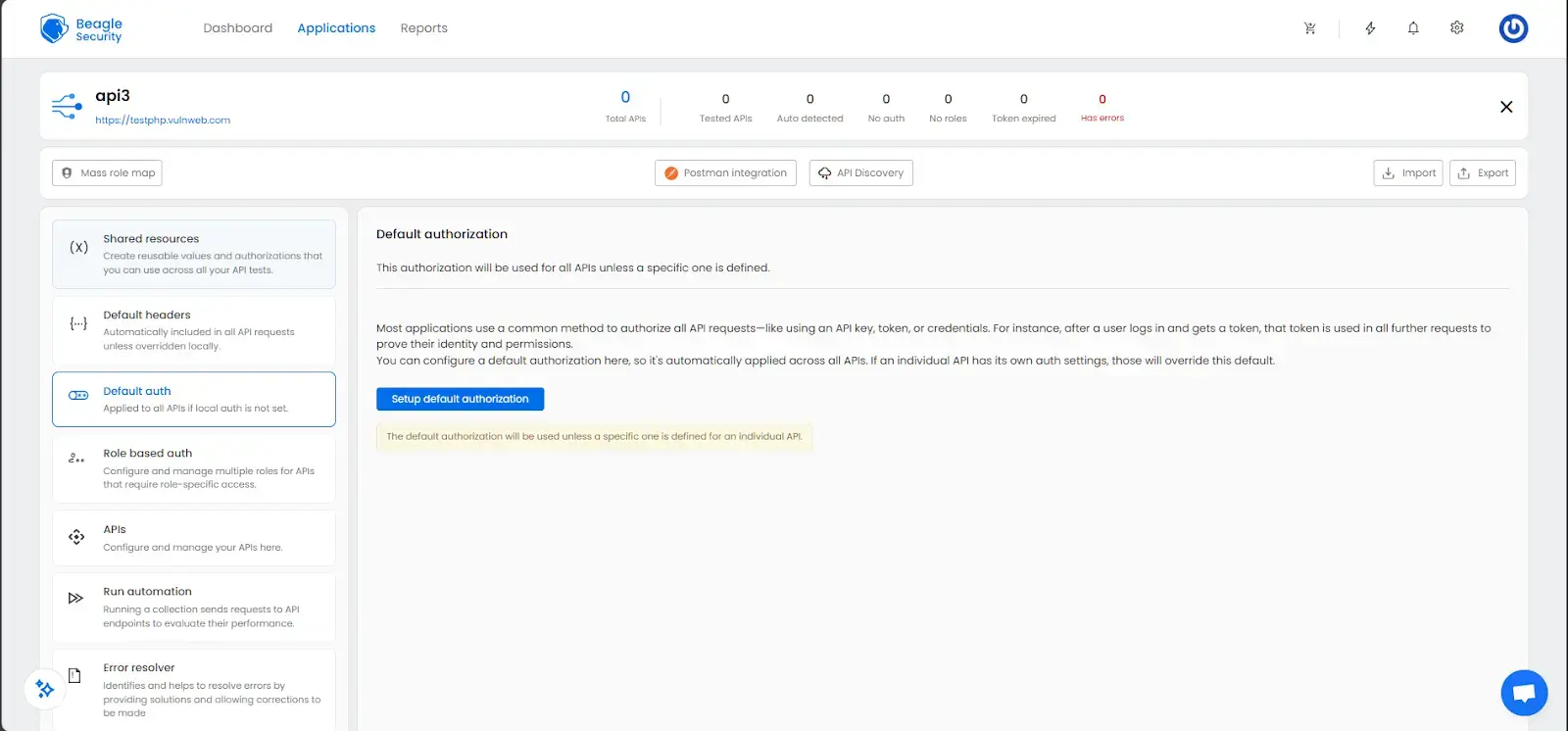Click the Tested APIs count
Image resolution: width=1568 pixels, height=731 pixels.
725,99
